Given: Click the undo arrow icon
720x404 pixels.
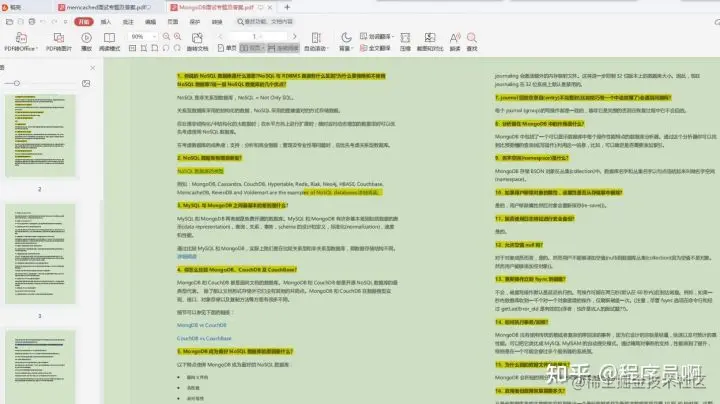Looking at the screenshot, I should (43, 22).
